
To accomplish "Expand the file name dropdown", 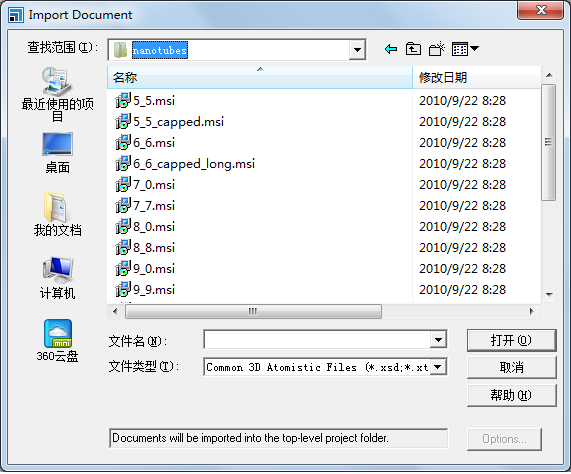I will [438, 340].
